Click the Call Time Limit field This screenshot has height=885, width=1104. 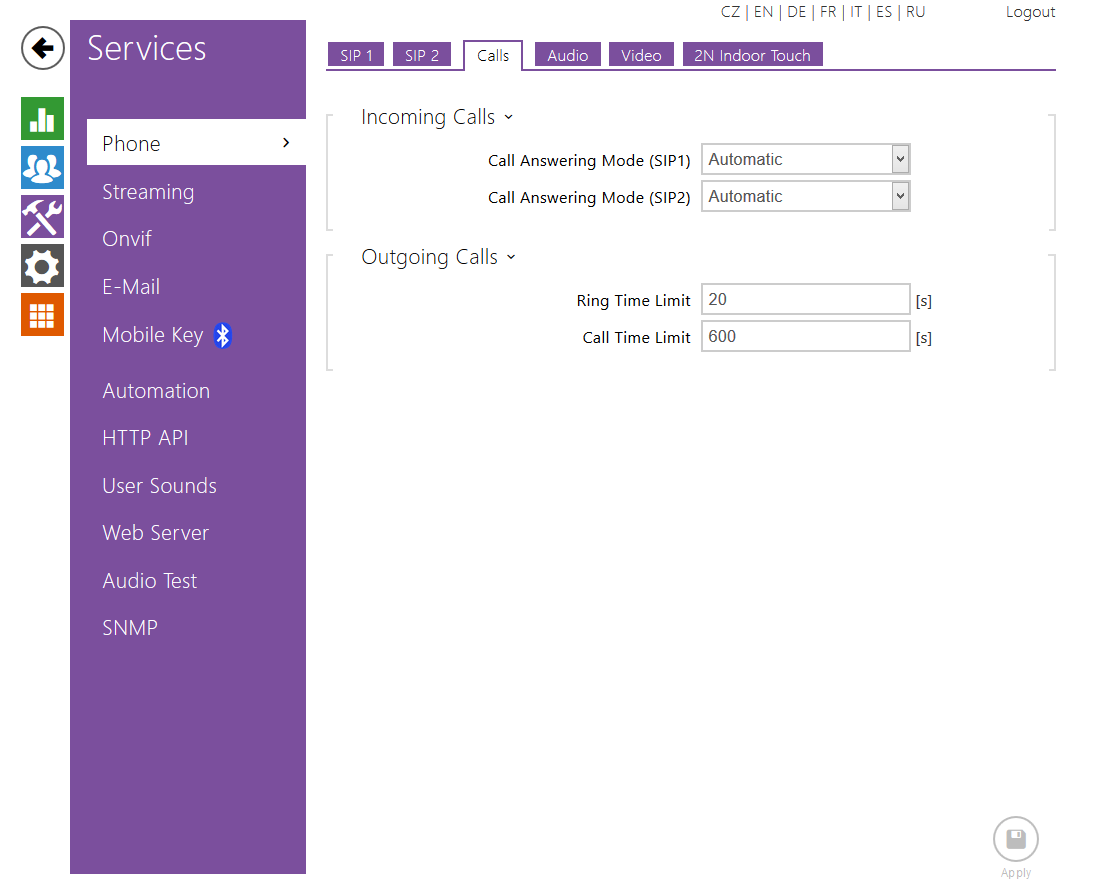click(x=805, y=337)
